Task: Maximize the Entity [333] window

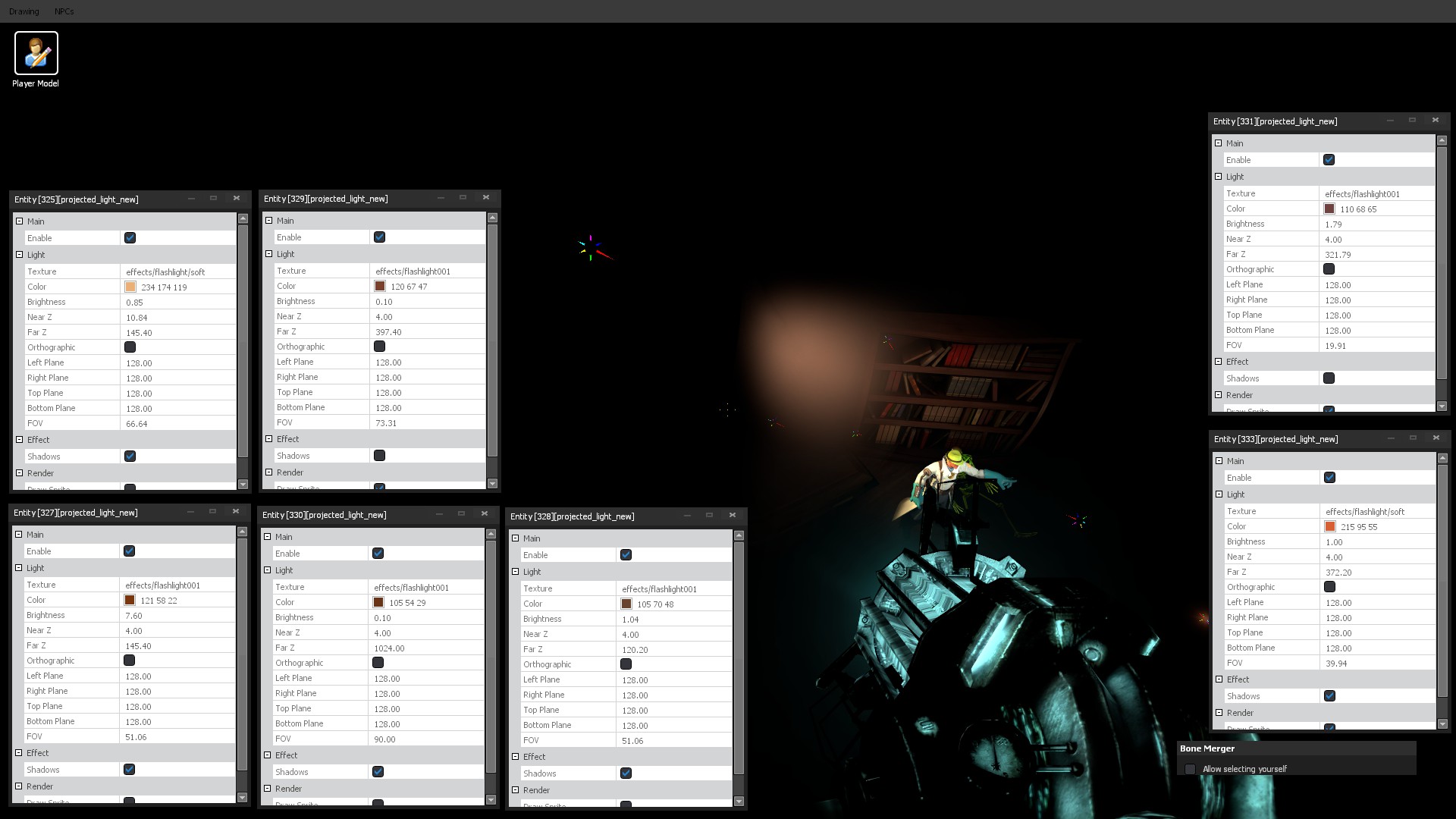Action: click(1413, 438)
